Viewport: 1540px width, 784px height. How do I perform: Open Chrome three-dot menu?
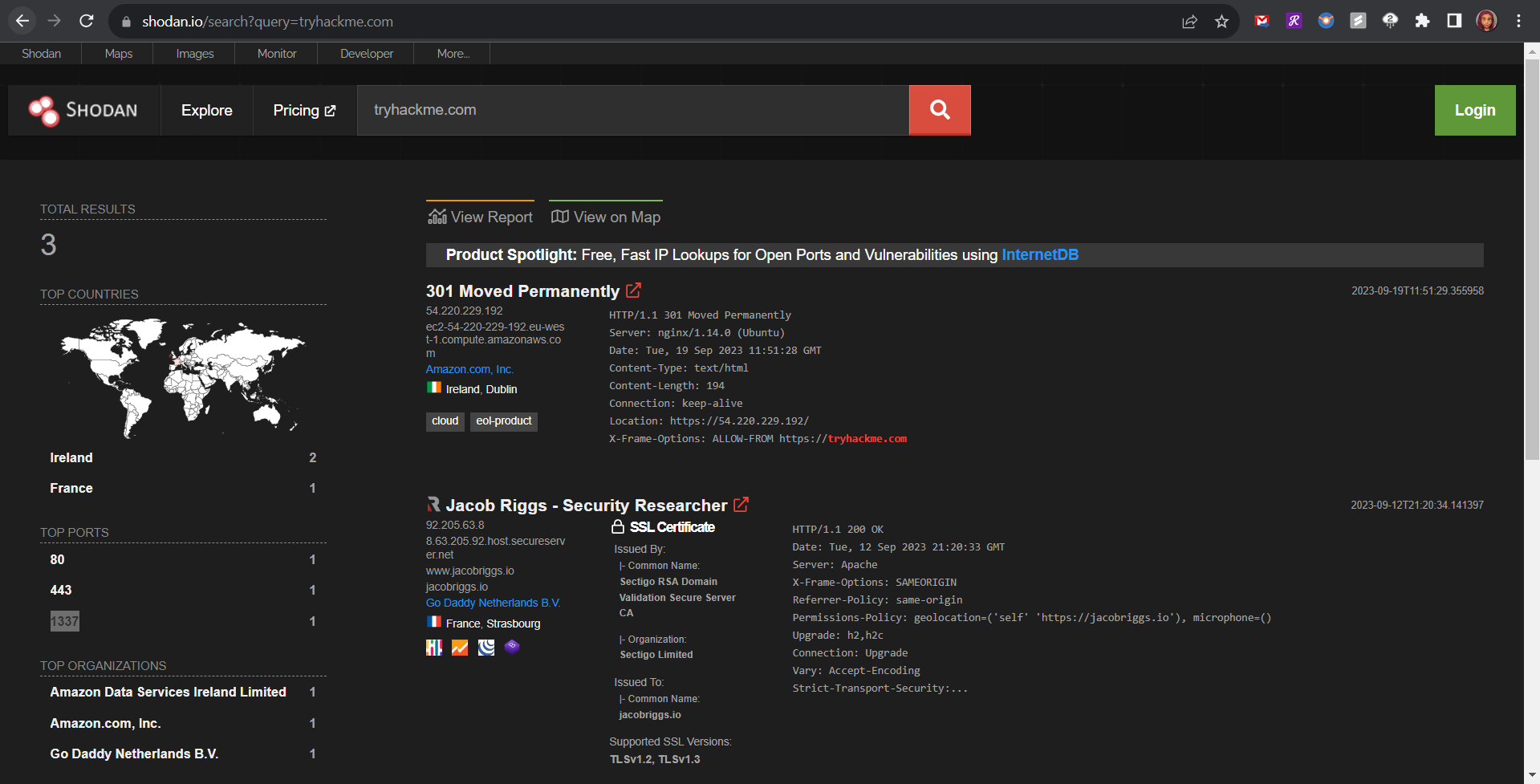pyautogui.click(x=1518, y=22)
